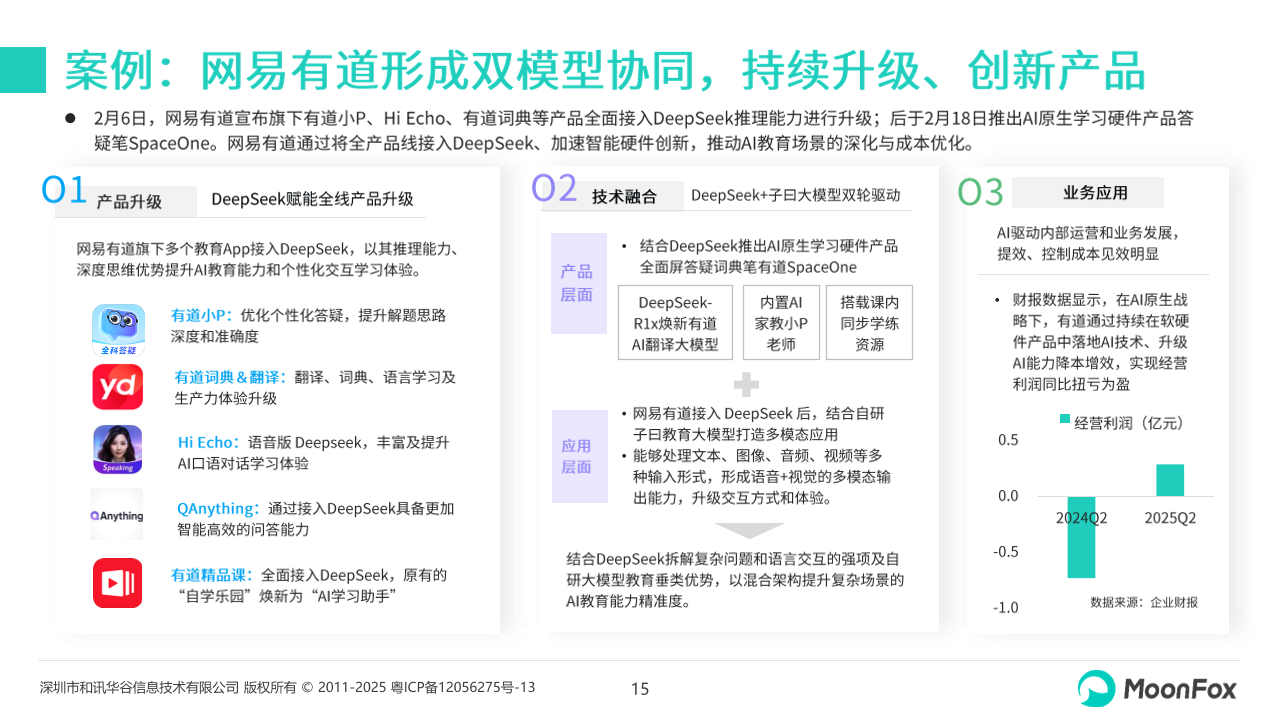Click the 有道小P owl app icon
The image size is (1280, 720).
[x=118, y=331]
